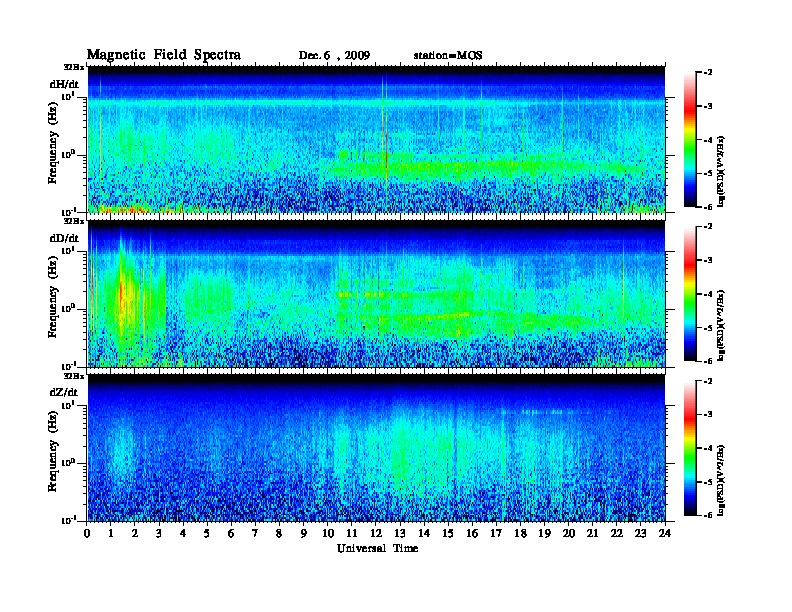
Task: Click the "-5" value on dD/dt color bar
Action: [x=708, y=328]
